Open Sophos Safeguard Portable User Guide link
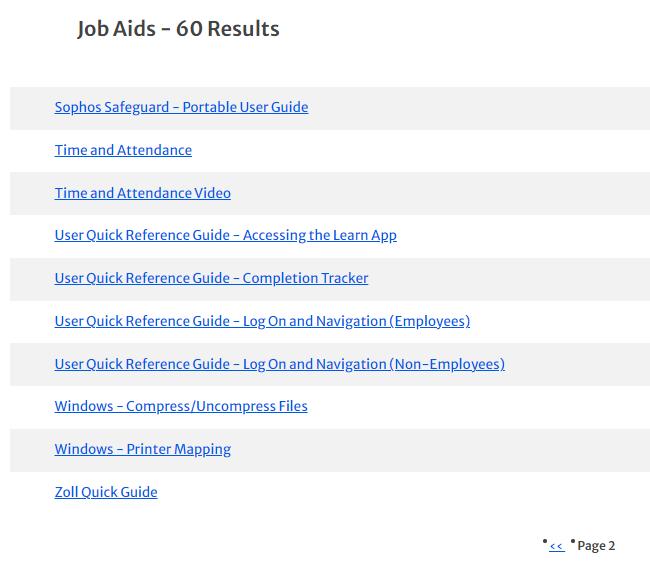This screenshot has height=576, width=650. click(181, 107)
